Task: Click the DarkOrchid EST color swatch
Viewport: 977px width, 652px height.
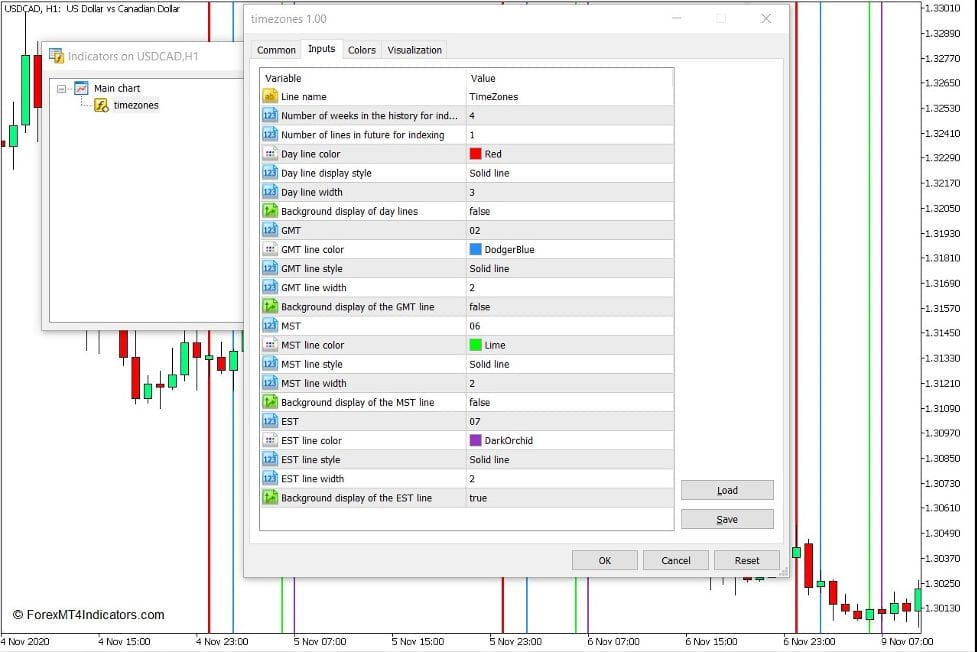Action: 476,440
